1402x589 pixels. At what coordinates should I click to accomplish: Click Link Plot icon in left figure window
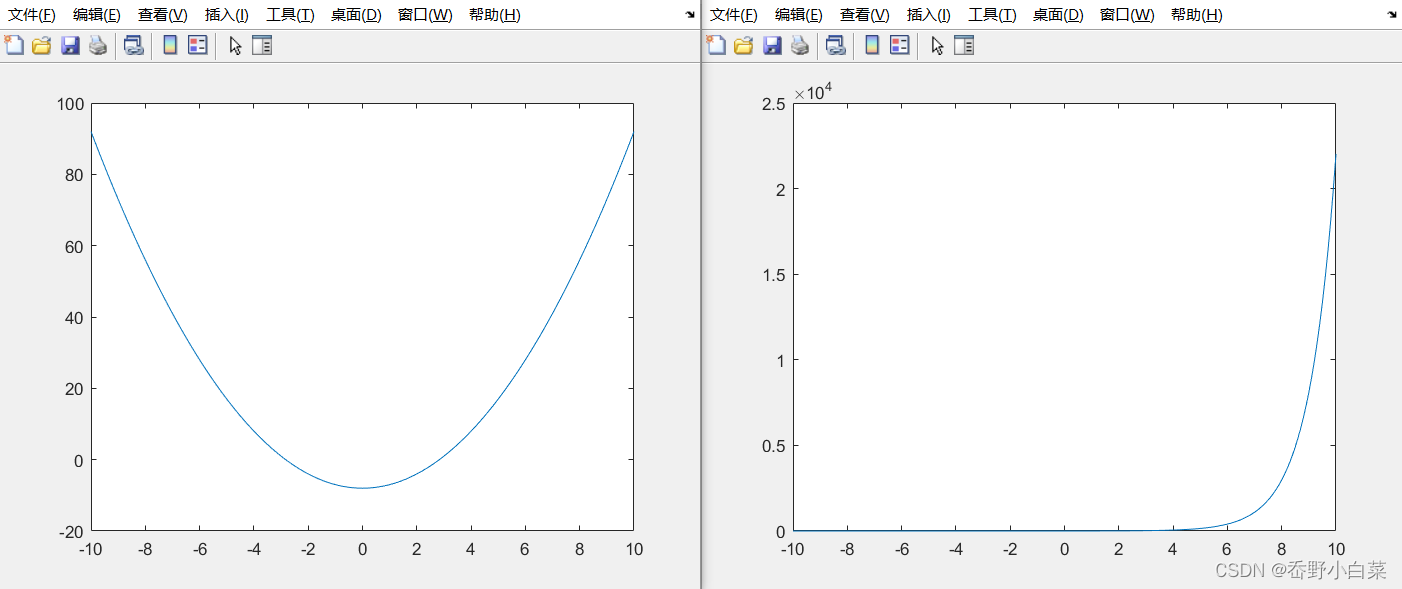point(134,45)
